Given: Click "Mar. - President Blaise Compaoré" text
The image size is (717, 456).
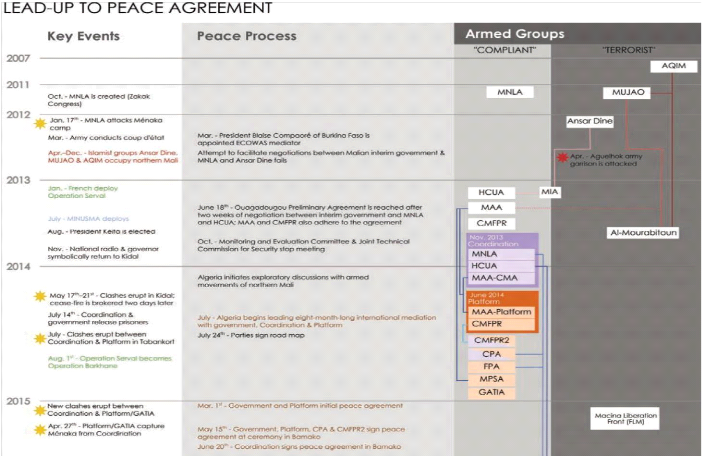Looking at the screenshot, I should [284, 139].
